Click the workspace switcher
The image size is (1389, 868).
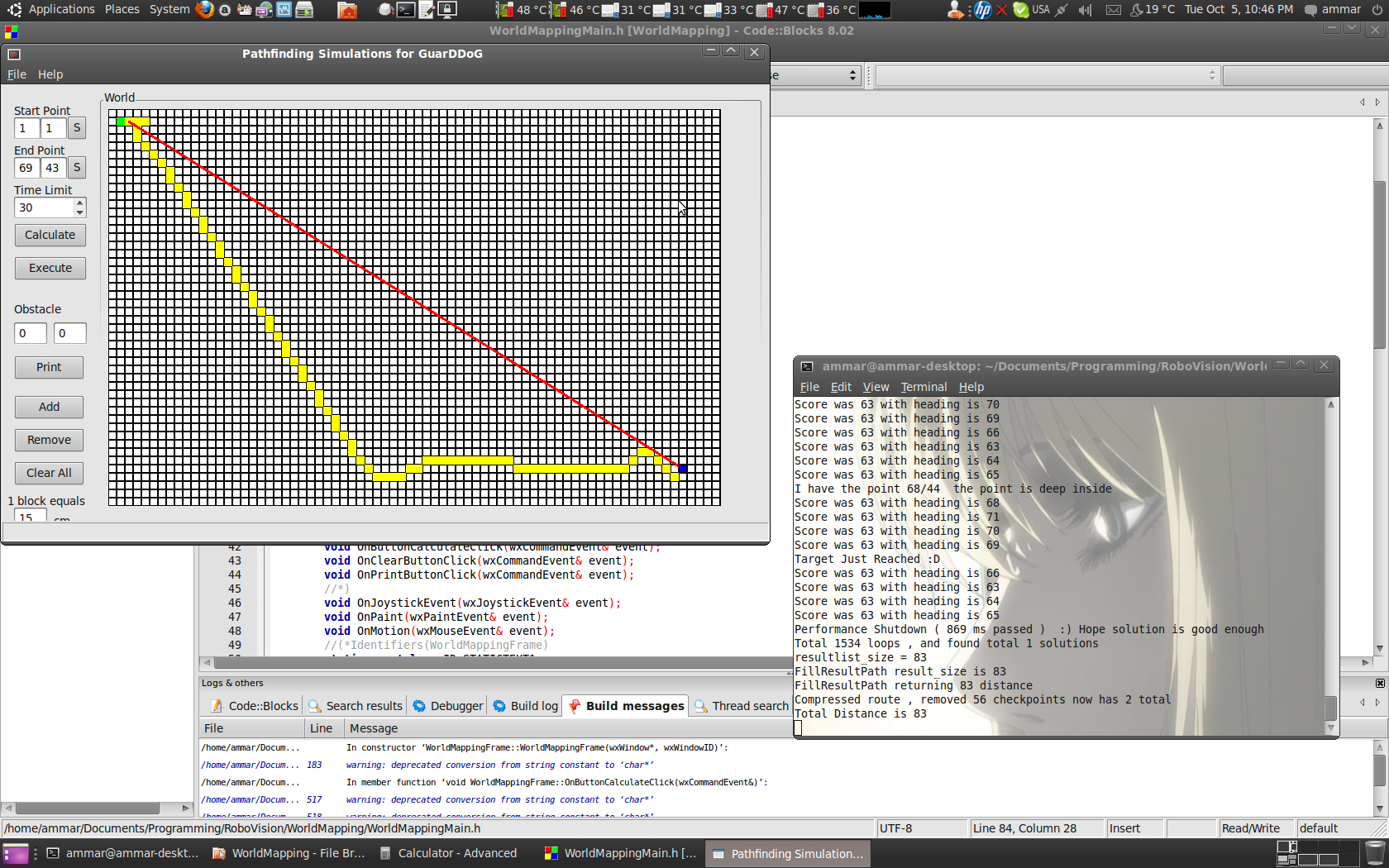[x=1317, y=853]
